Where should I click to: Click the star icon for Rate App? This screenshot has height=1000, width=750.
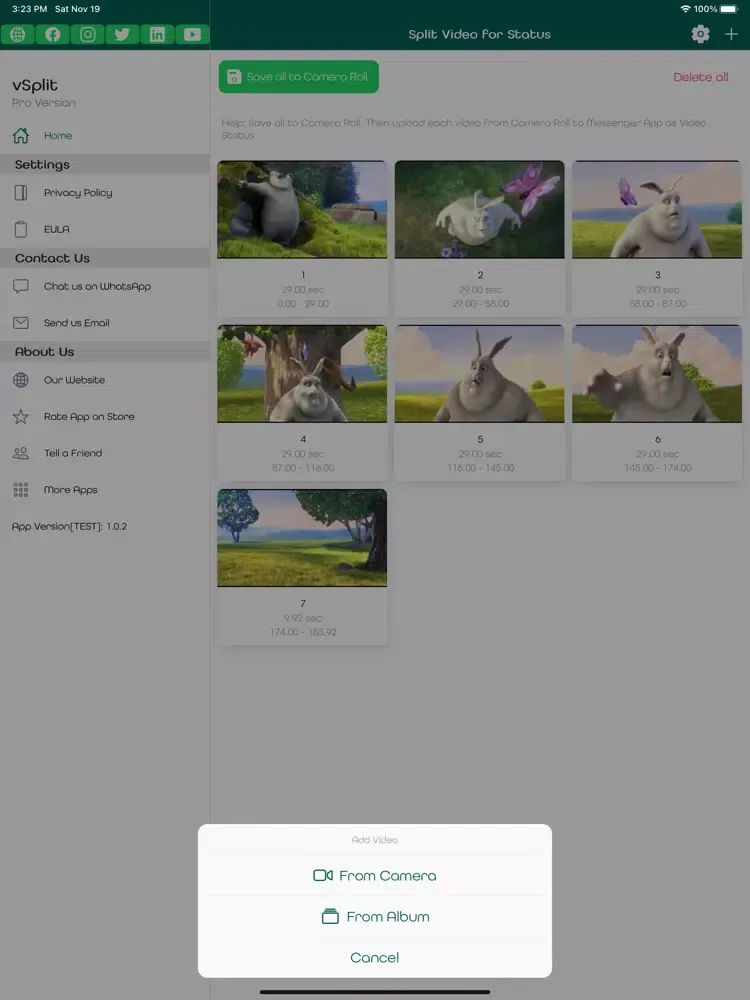click(x=21, y=416)
